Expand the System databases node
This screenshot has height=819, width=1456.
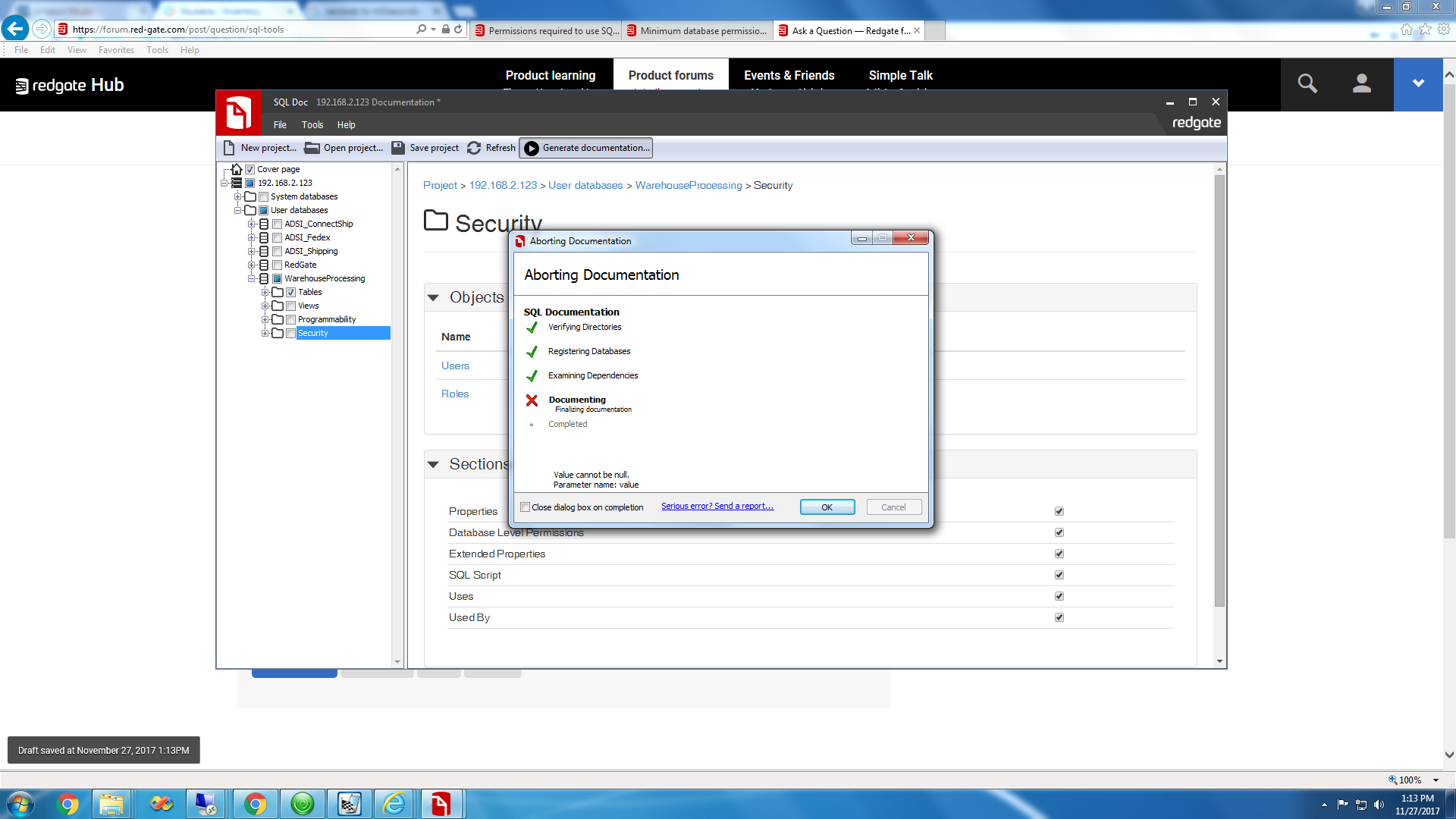click(x=237, y=196)
